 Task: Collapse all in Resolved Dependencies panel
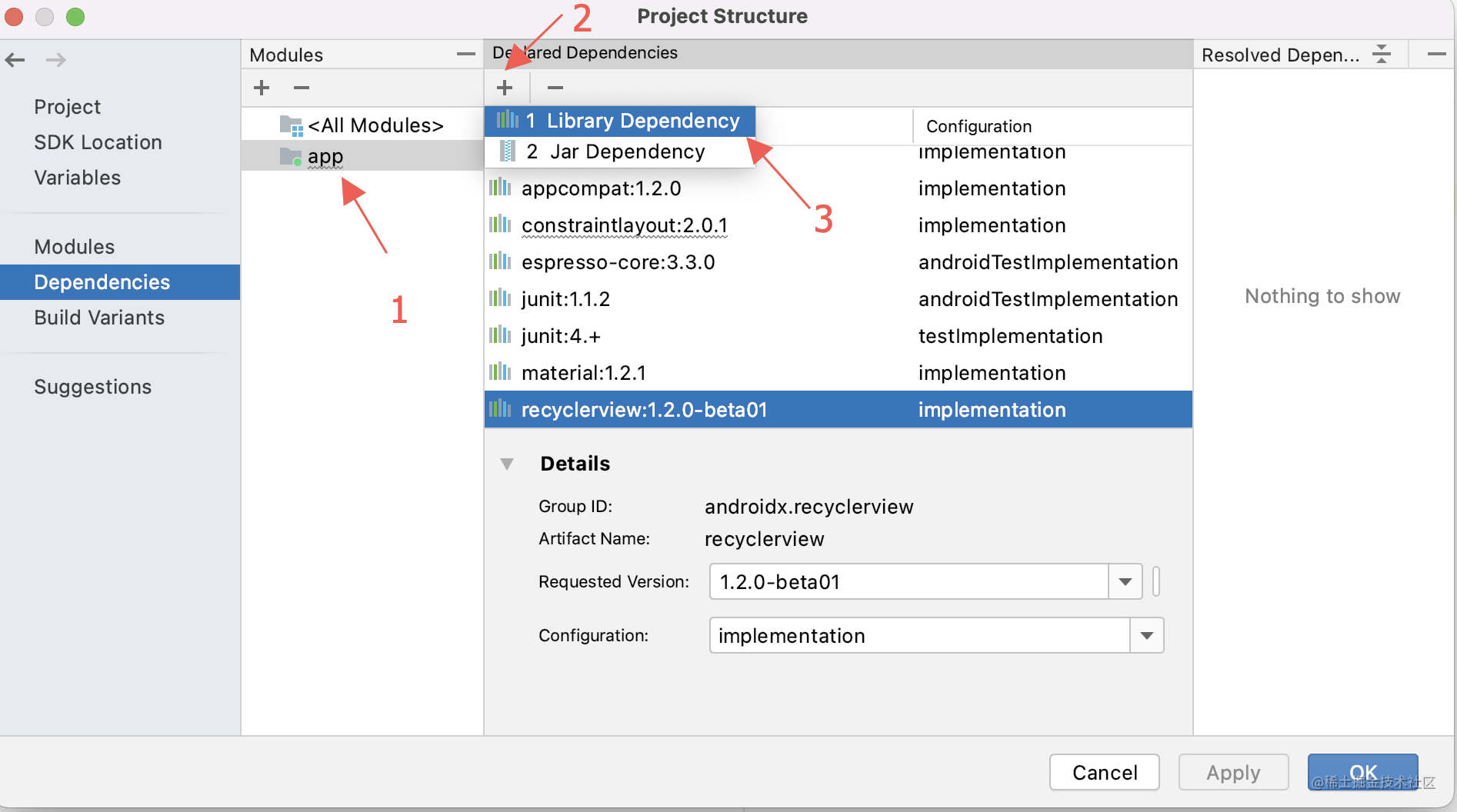[x=1382, y=55]
